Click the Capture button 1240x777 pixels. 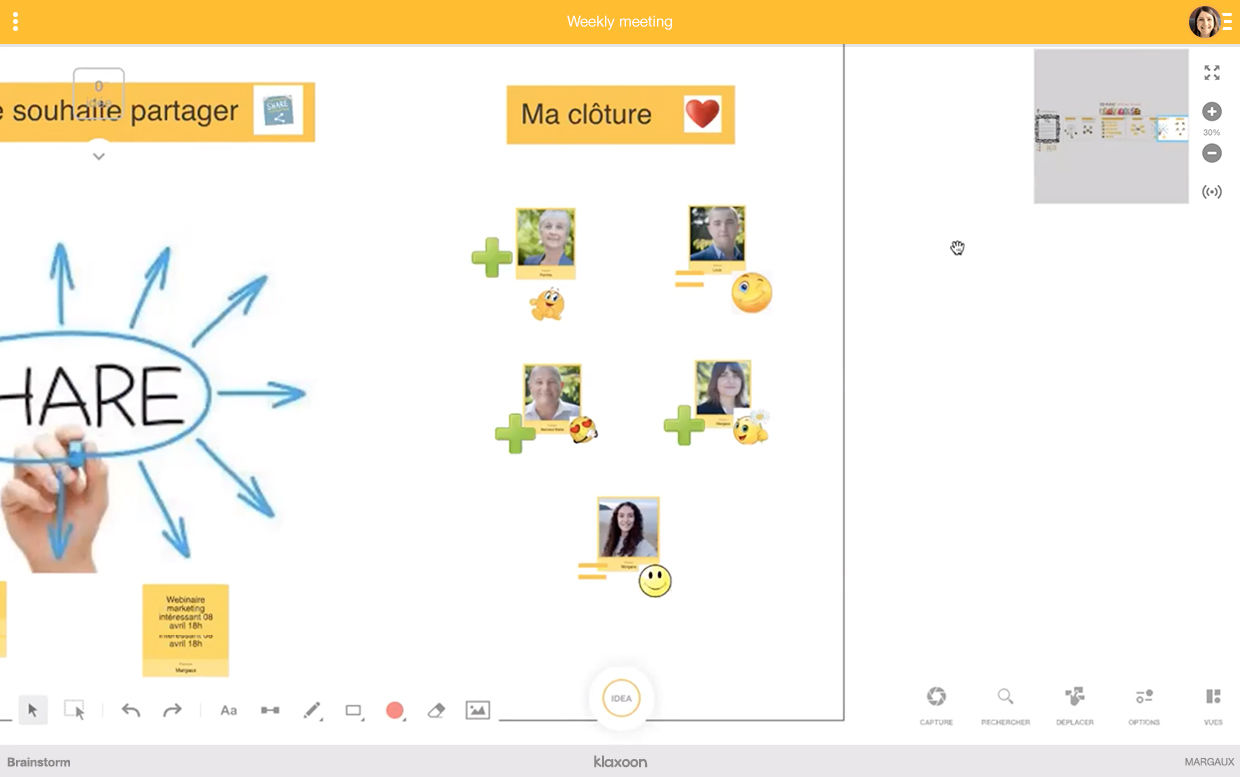936,704
